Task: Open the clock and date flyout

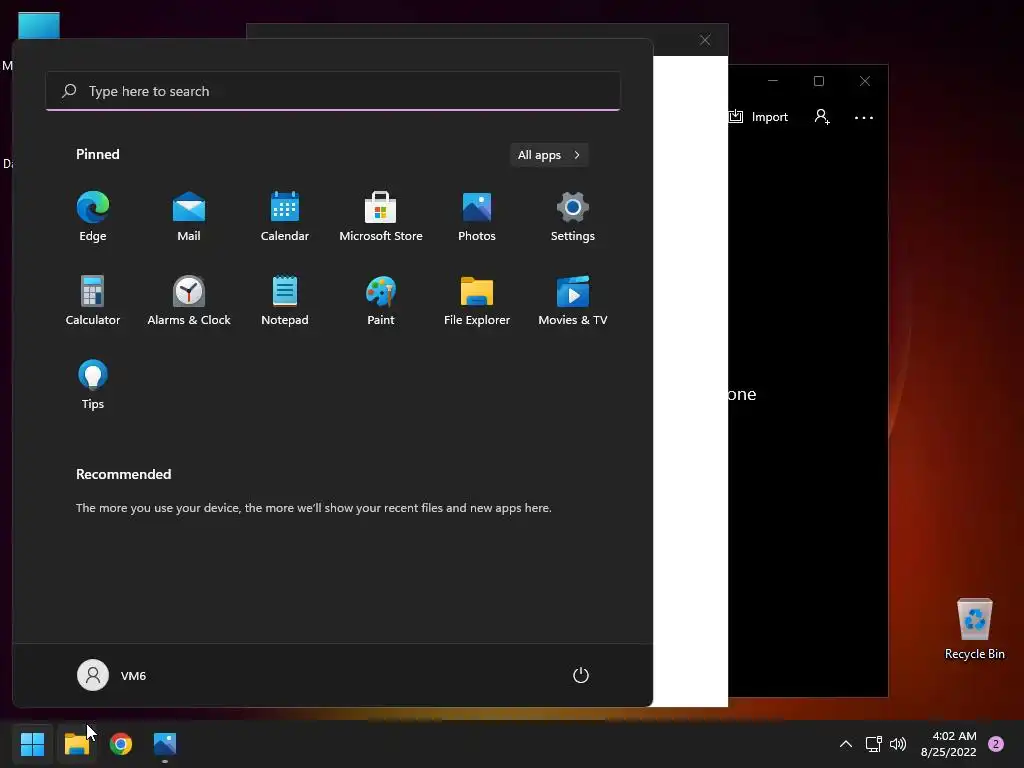Action: pos(949,744)
